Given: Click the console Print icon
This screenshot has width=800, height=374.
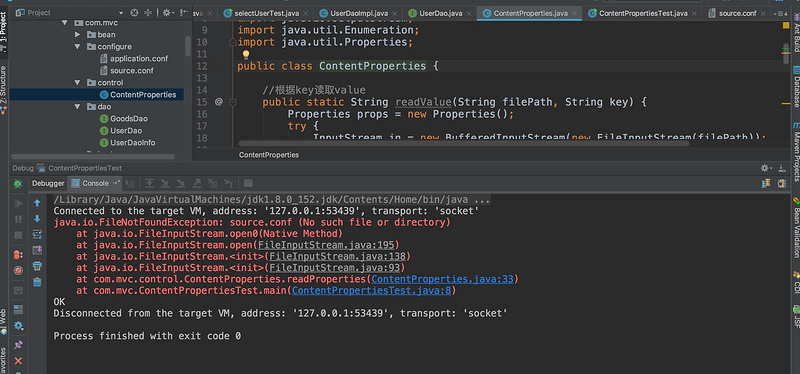Looking at the screenshot, I should [x=37, y=266].
